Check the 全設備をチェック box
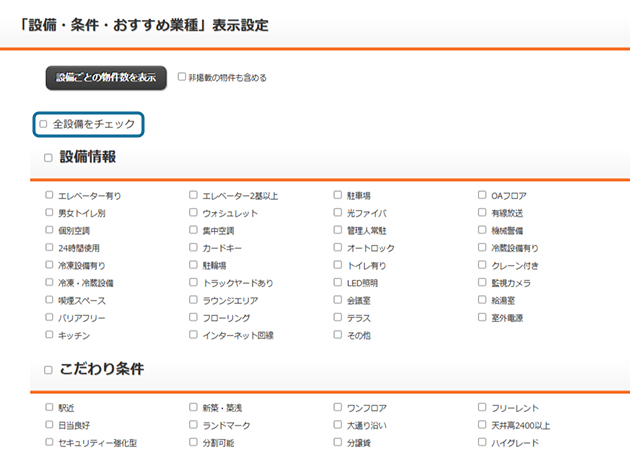 (43, 124)
